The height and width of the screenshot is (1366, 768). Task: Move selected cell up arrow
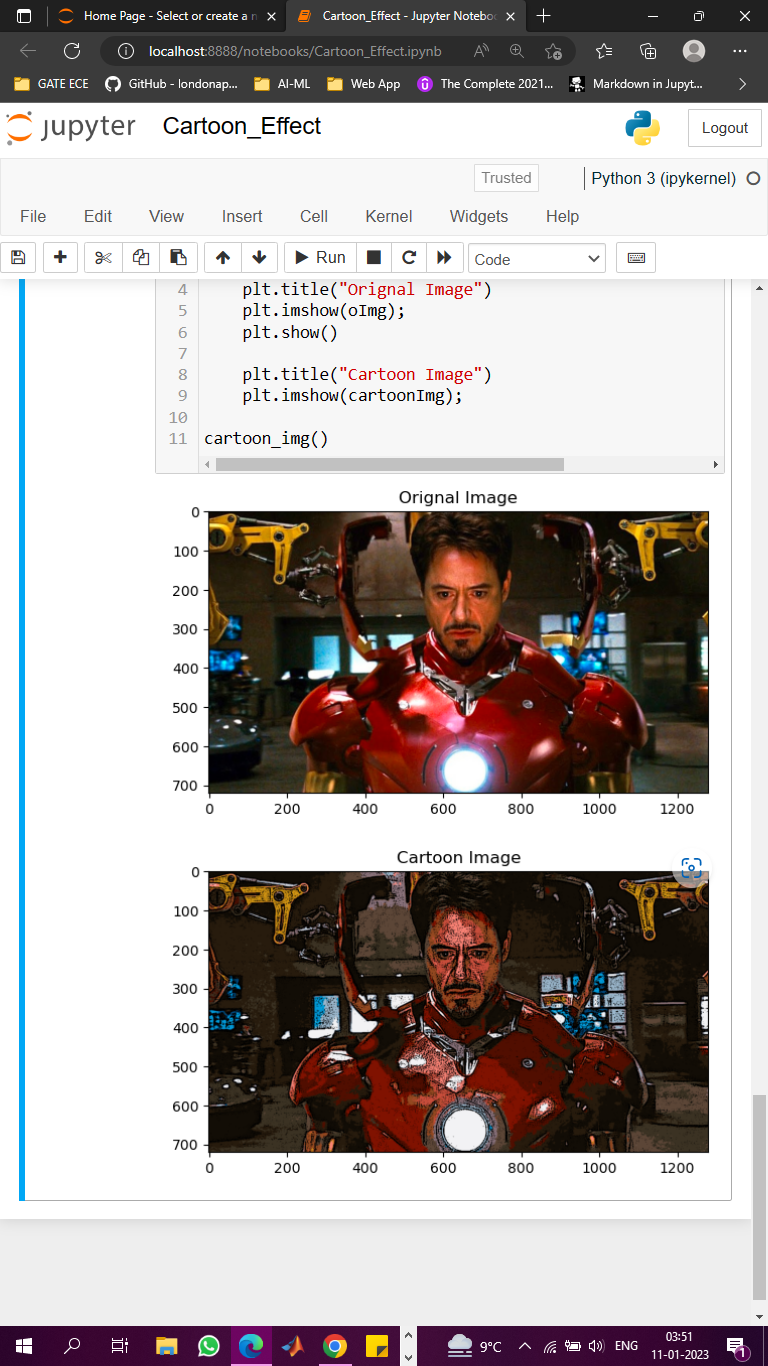222,258
